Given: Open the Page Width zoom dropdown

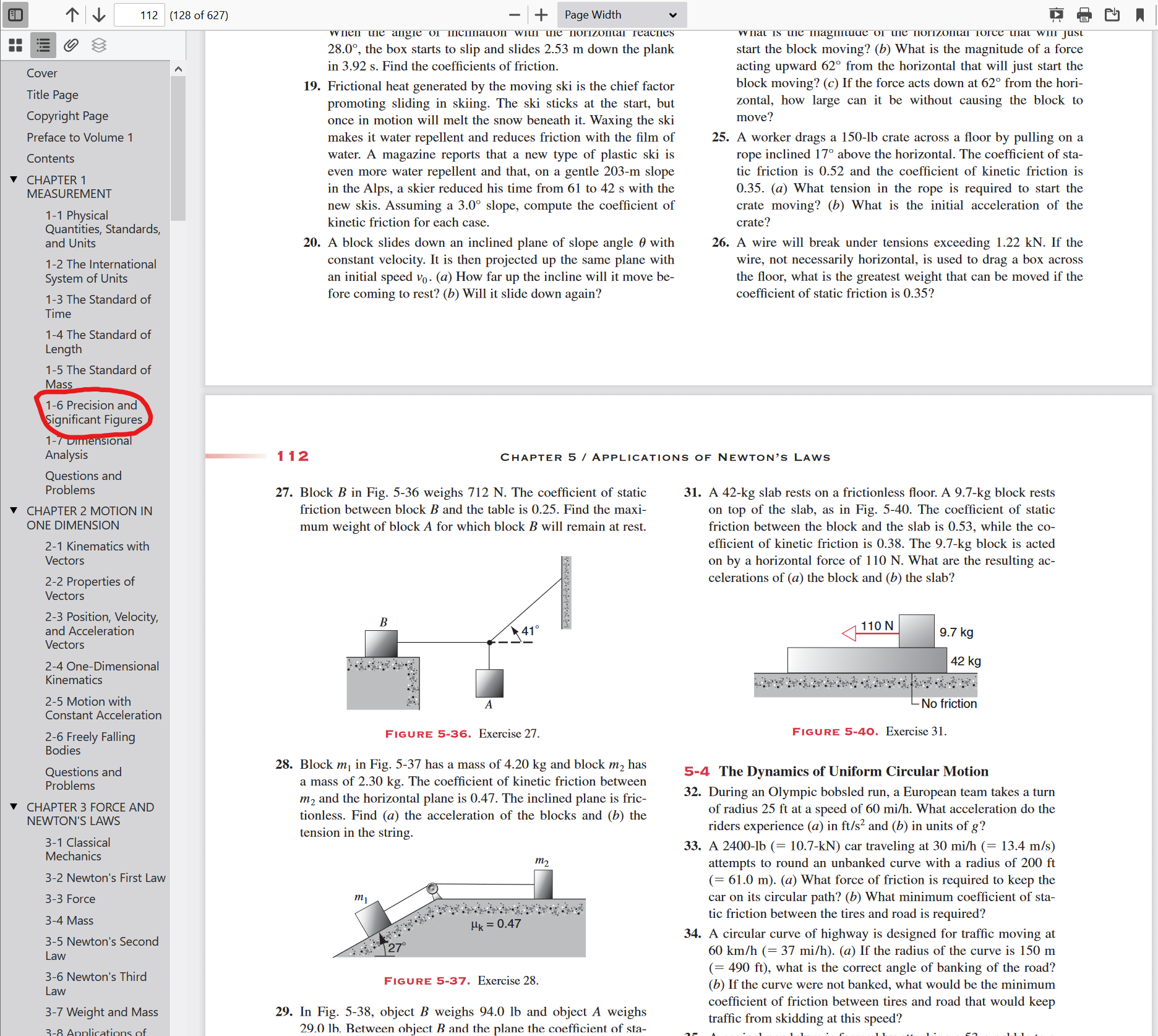Looking at the screenshot, I should 620,14.
